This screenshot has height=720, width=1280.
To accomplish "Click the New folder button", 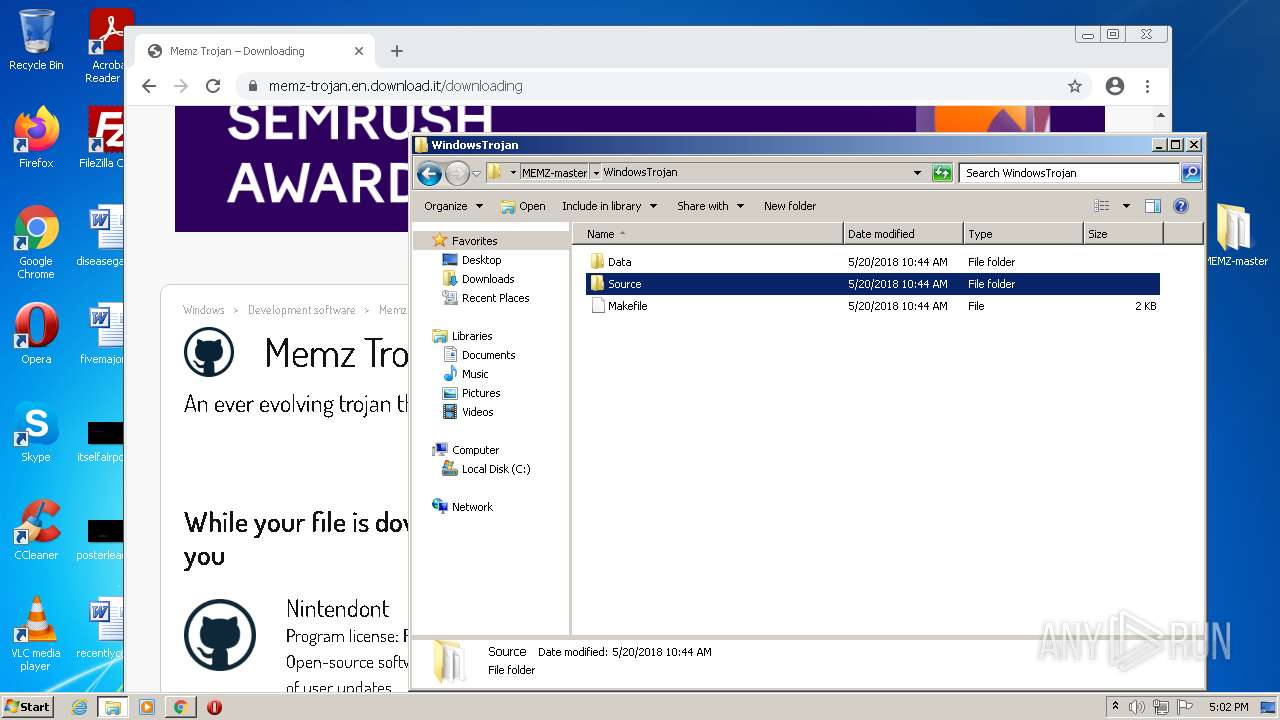I will coord(790,206).
